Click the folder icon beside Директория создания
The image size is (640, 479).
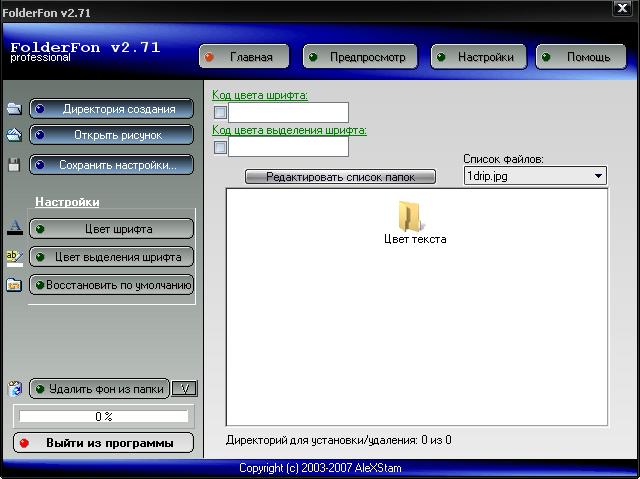coord(14,109)
